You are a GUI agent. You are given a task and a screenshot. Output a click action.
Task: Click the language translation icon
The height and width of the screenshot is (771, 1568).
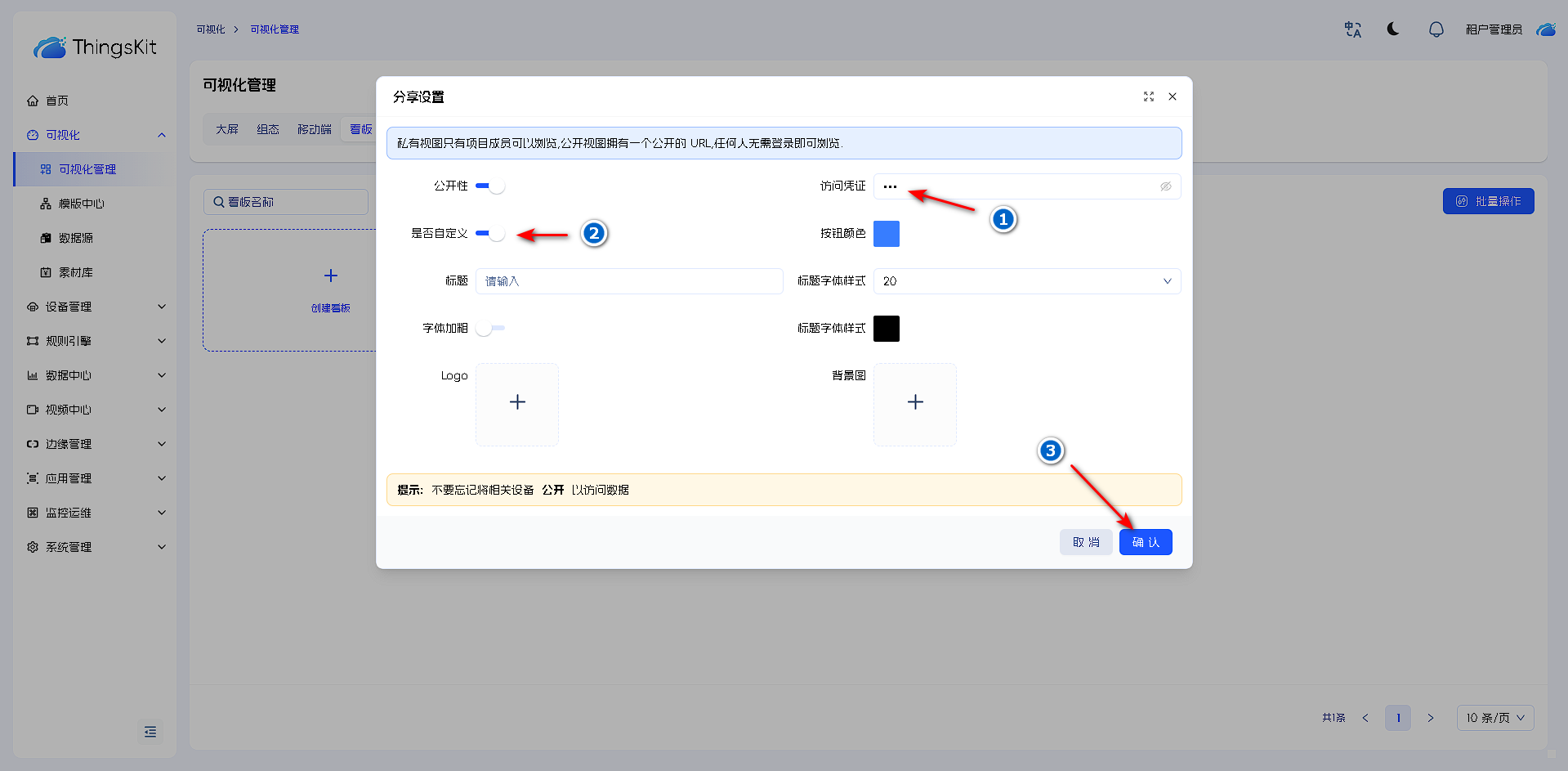click(x=1352, y=29)
